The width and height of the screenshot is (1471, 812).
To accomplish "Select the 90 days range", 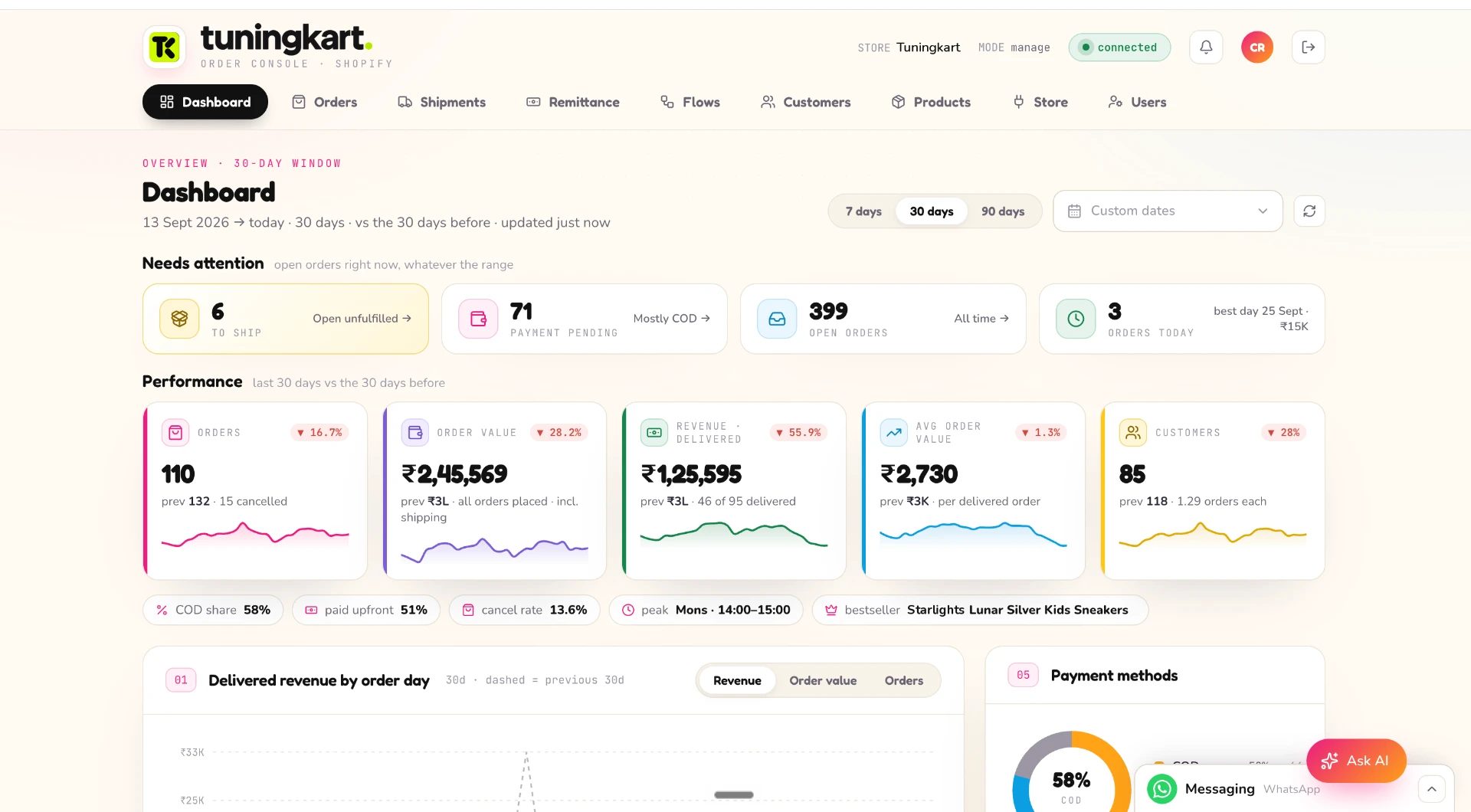I will (x=1003, y=211).
